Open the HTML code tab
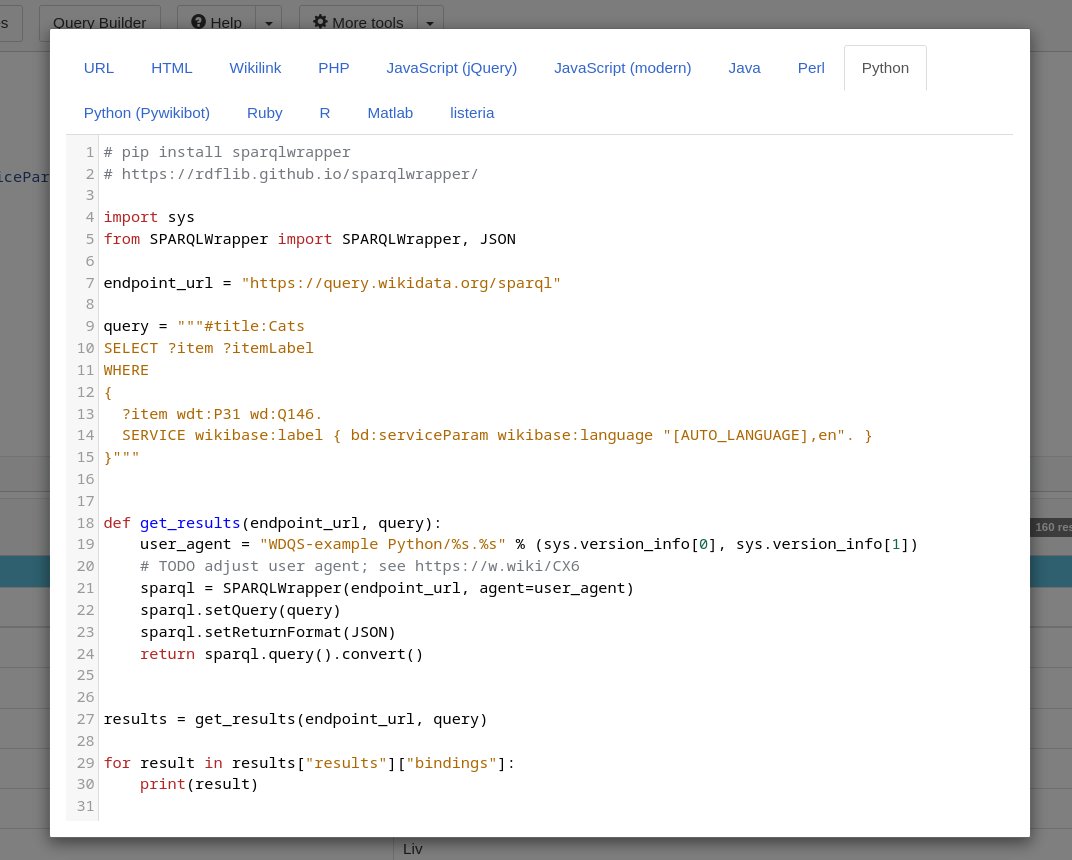Viewport: 1072px width, 860px height. tap(172, 68)
